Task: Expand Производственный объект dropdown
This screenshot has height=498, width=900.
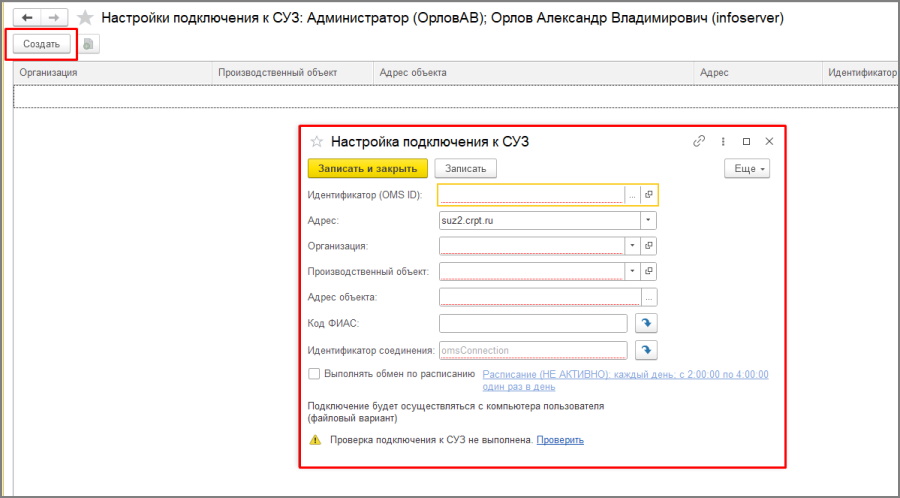Action: pyautogui.click(x=632, y=271)
